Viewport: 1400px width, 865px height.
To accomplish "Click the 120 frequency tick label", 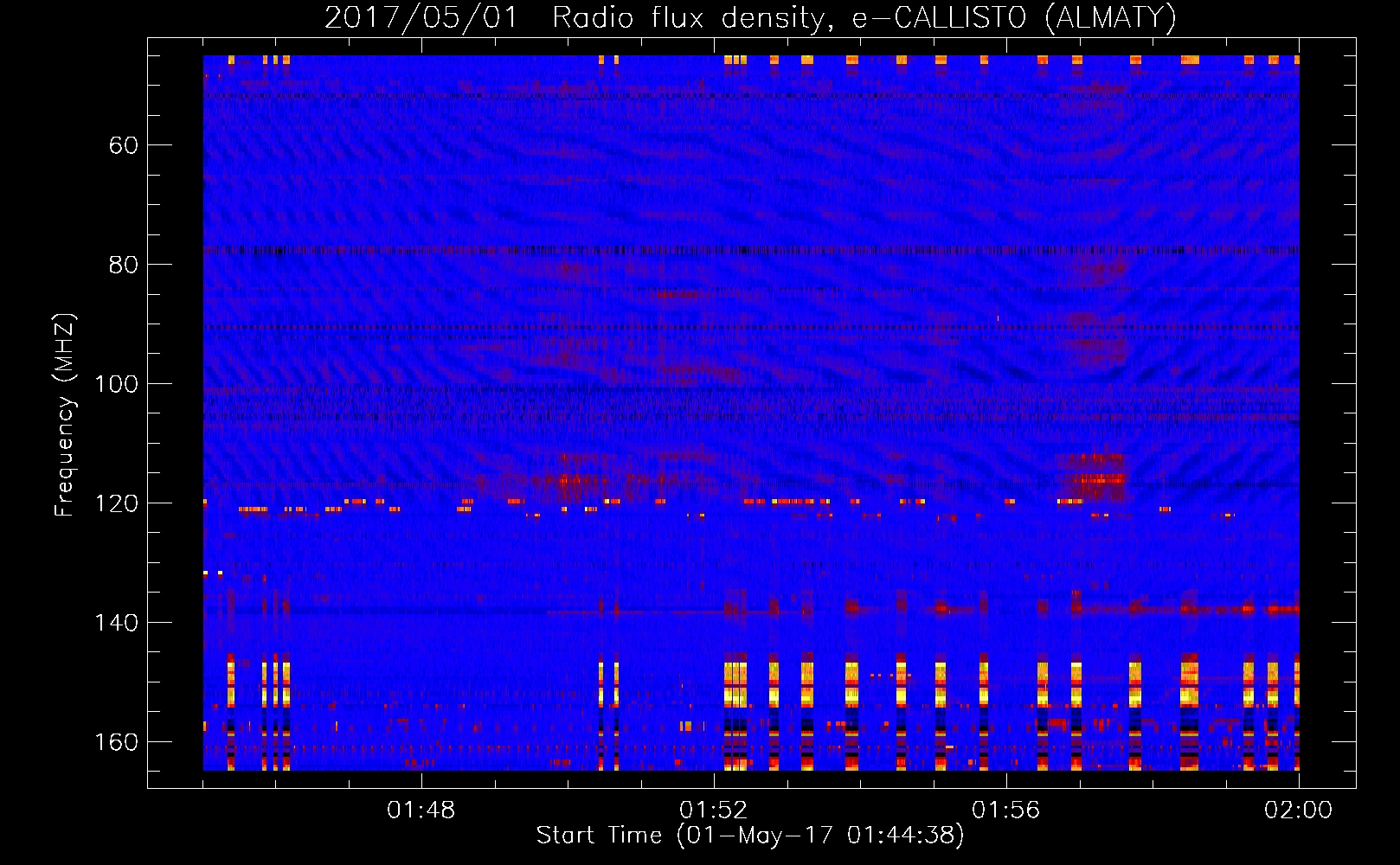I will (x=117, y=503).
